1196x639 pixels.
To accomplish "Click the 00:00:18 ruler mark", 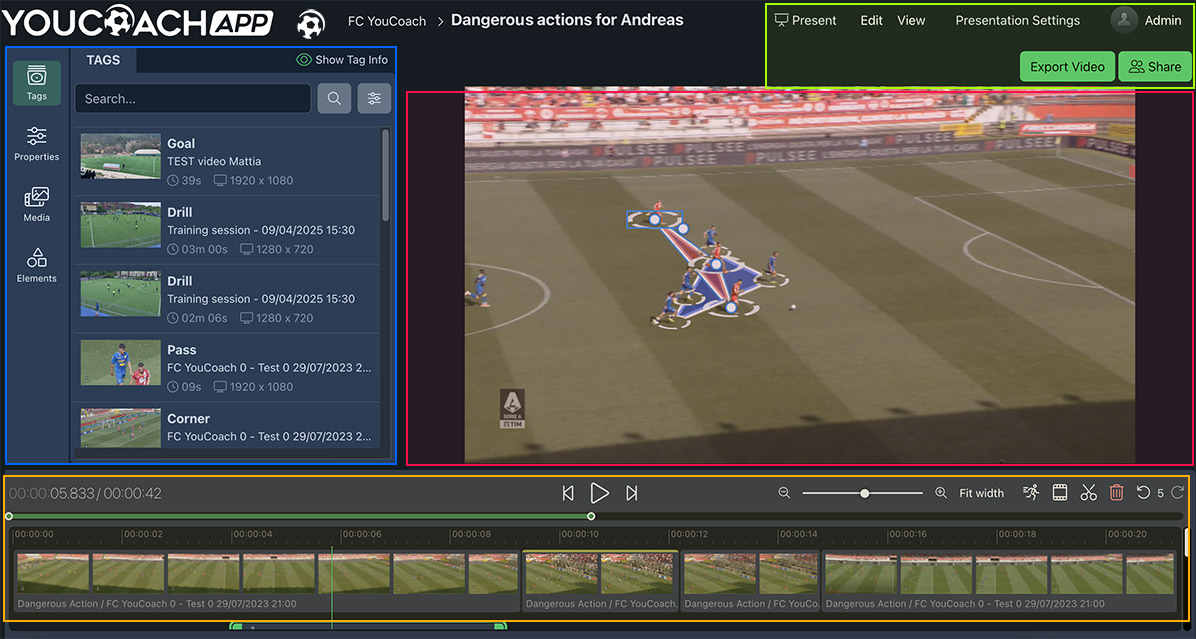I will pyautogui.click(x=1017, y=534).
